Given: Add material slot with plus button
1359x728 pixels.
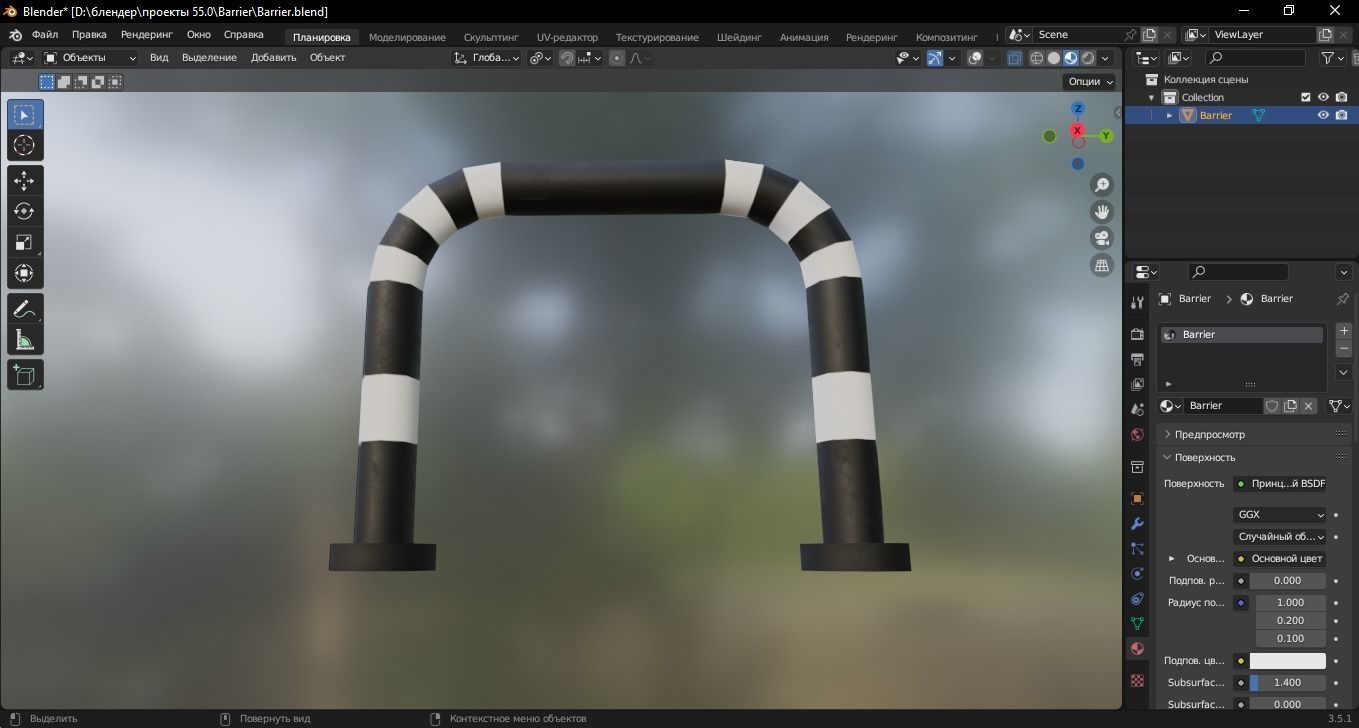Looking at the screenshot, I should [1344, 331].
